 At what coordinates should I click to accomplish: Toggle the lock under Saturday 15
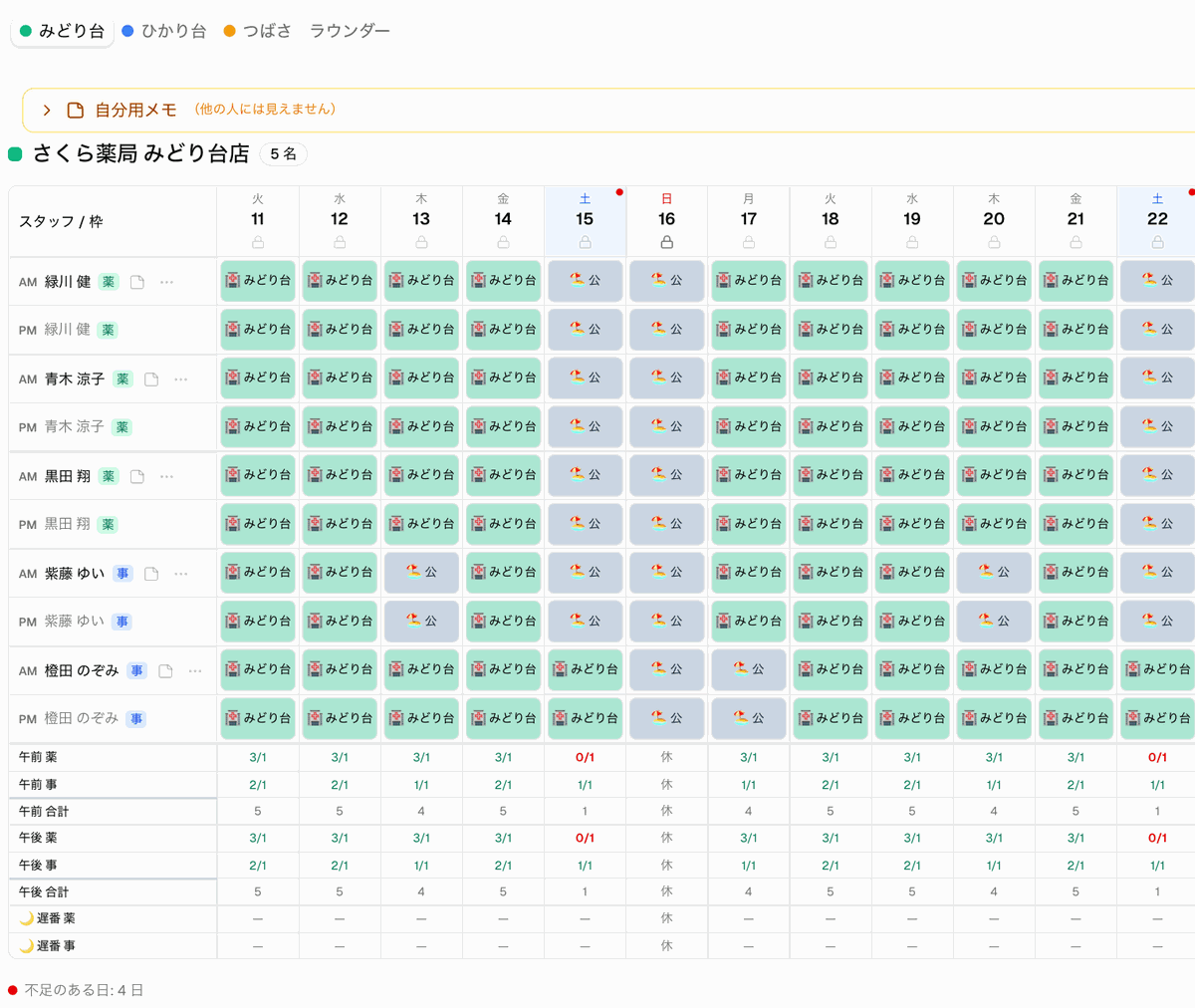point(585,242)
